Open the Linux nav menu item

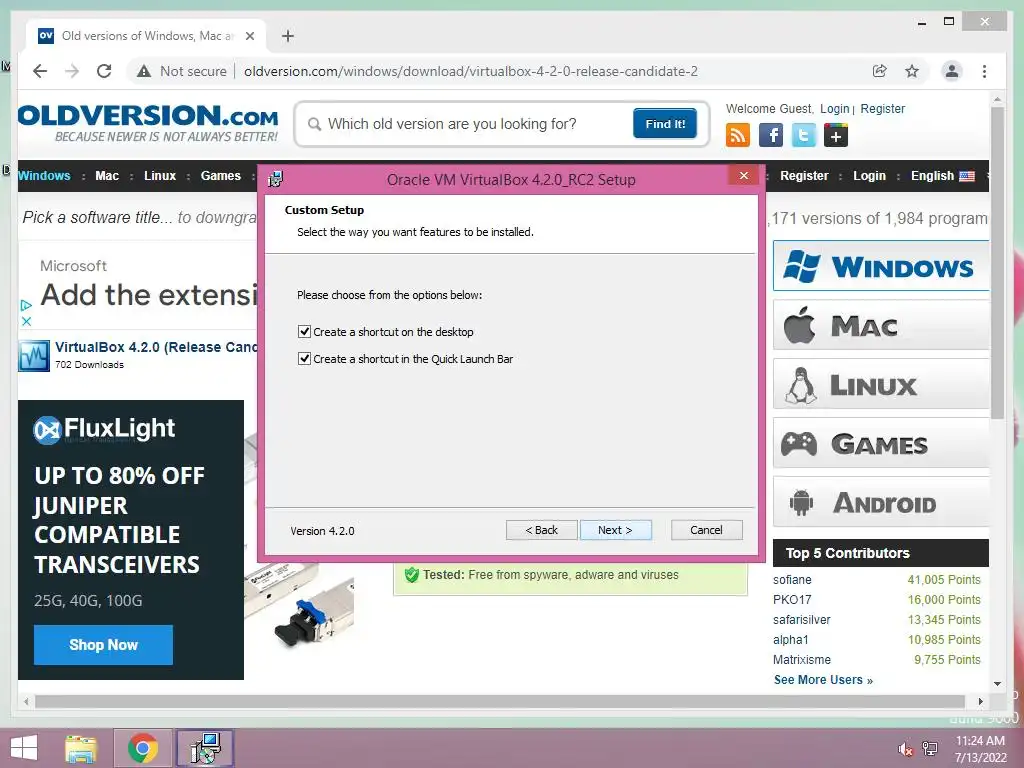coord(160,176)
